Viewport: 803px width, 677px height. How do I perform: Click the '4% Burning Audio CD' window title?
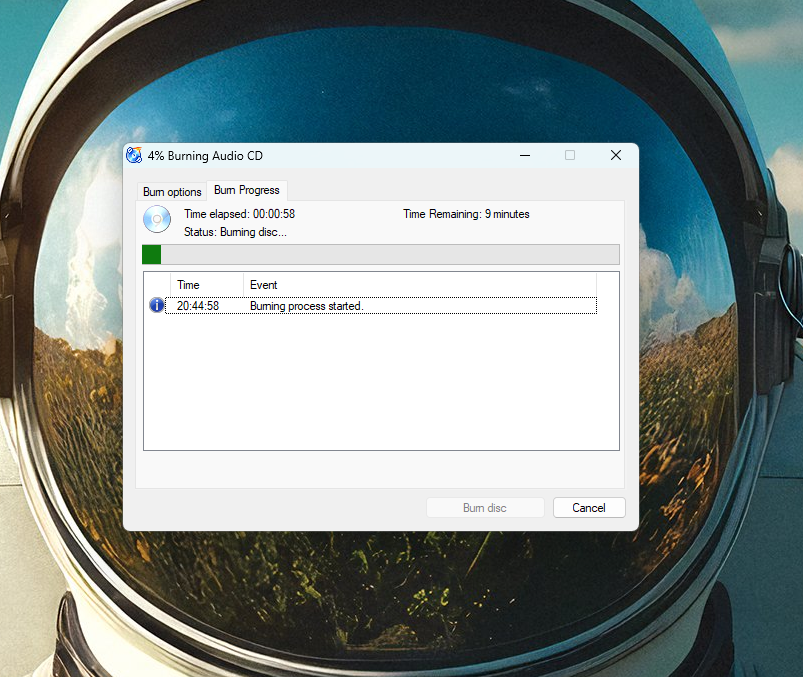[x=205, y=156]
